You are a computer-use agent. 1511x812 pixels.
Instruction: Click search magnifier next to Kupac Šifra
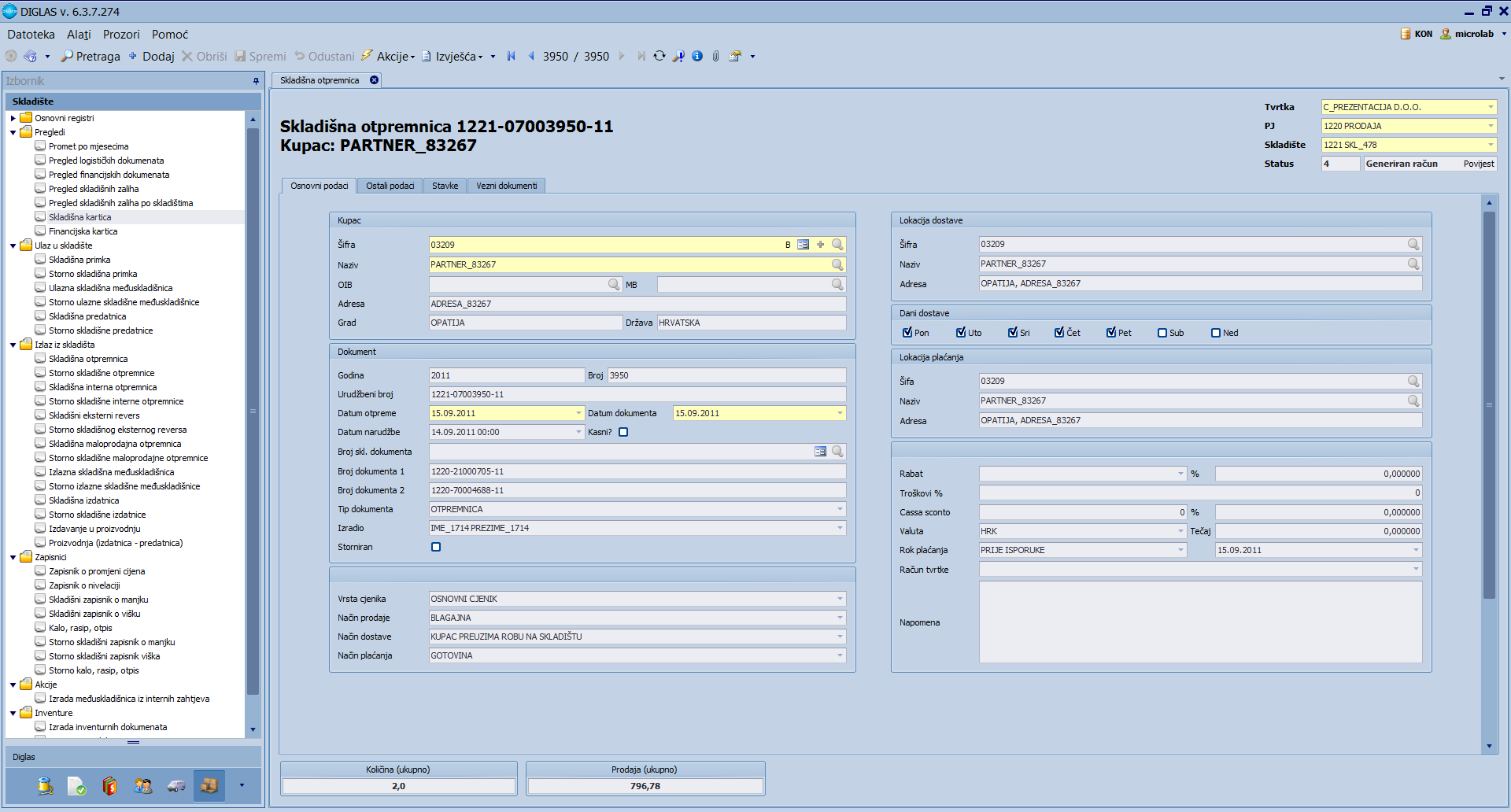pos(837,245)
